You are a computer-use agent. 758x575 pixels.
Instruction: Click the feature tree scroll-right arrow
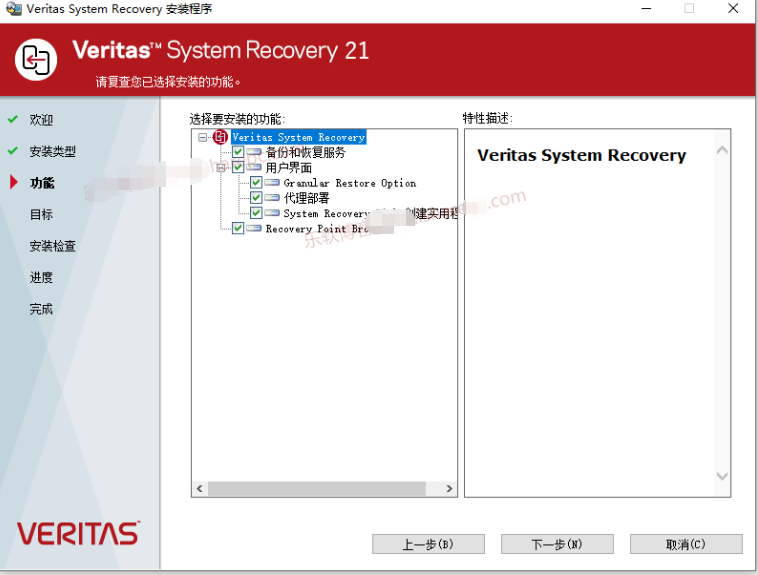(450, 488)
